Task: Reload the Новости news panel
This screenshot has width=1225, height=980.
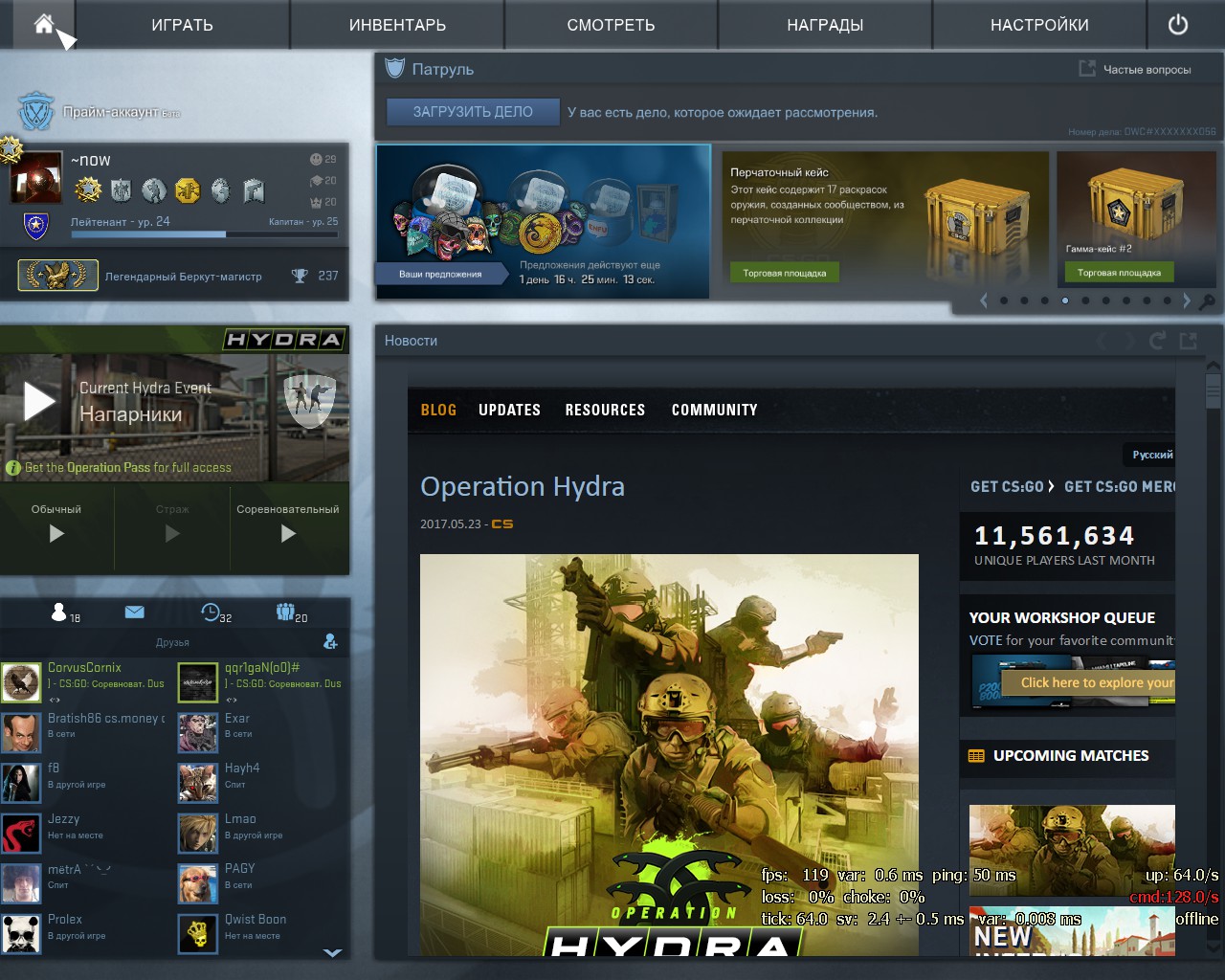Action: click(x=1158, y=341)
